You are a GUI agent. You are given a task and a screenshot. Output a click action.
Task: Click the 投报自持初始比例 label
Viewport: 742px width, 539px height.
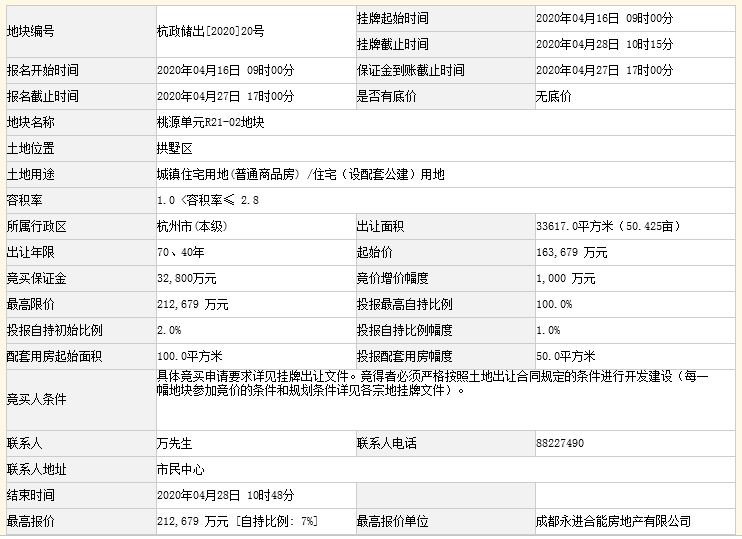click(x=54, y=330)
